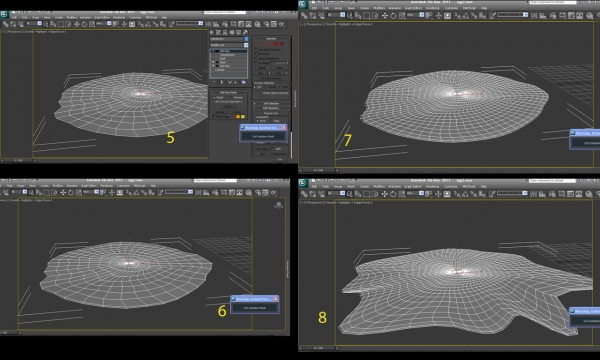The height and width of the screenshot is (360, 600).
Task: Expand the Soft Selection rollout
Action: click(271, 103)
